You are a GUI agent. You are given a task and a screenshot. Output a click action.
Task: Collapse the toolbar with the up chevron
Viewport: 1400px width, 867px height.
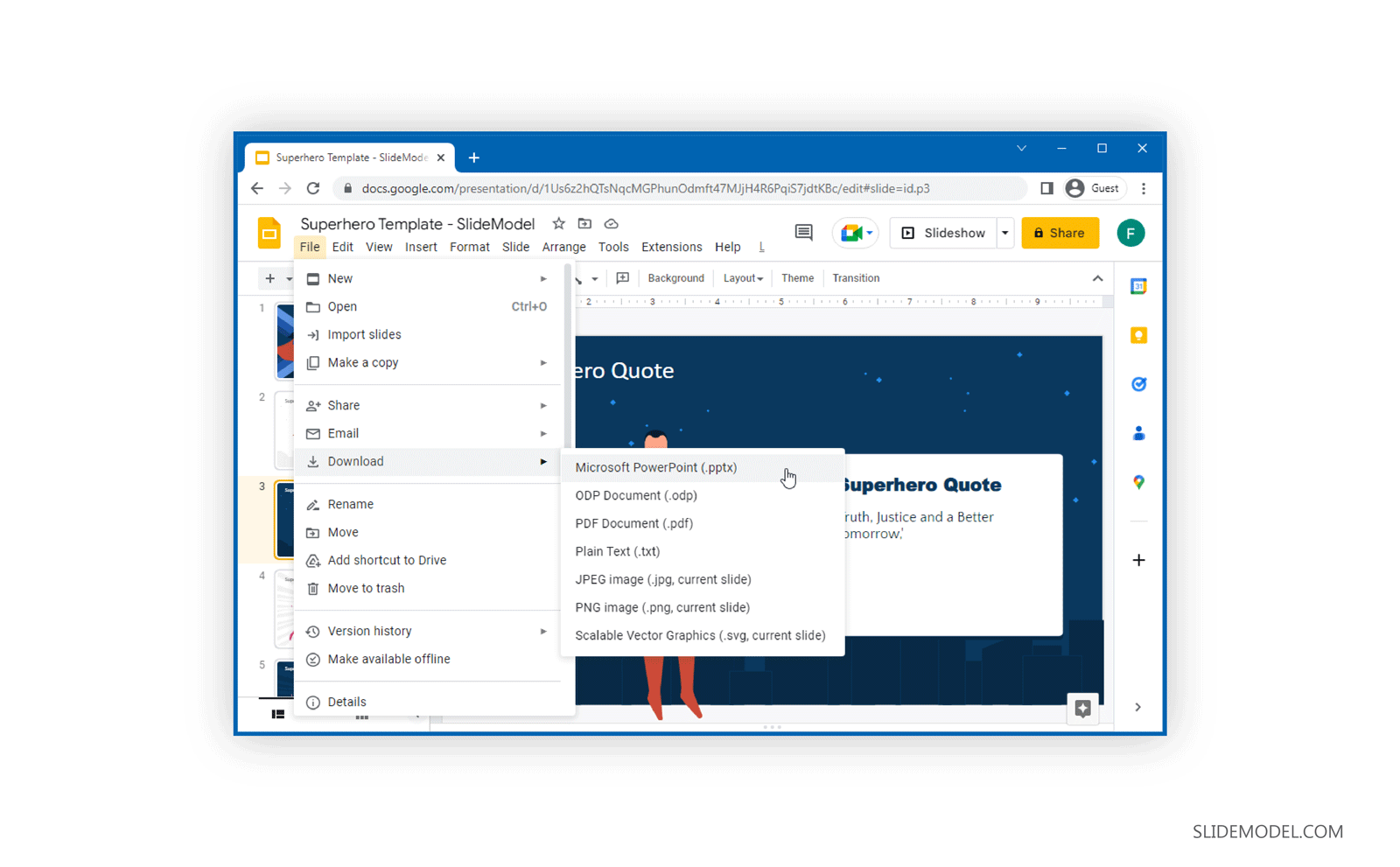(1097, 278)
